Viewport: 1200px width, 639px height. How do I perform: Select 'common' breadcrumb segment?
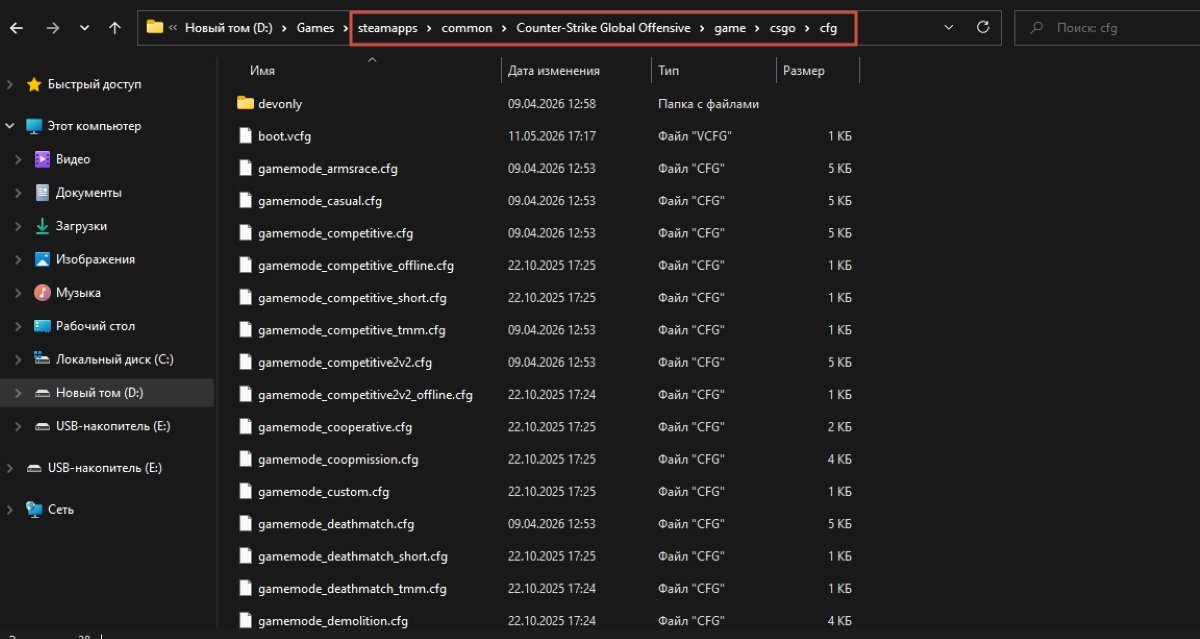point(467,28)
